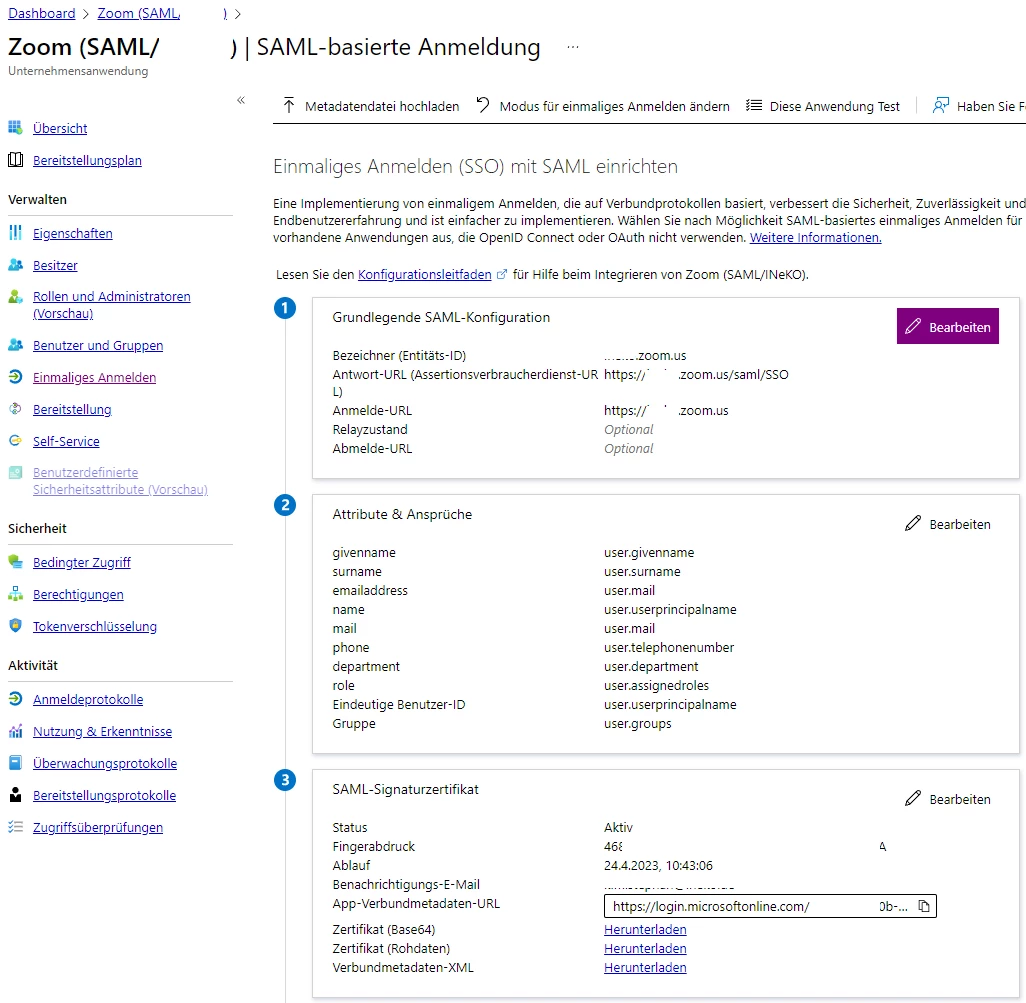1026x1003 pixels.
Task: Open Eigenschaften in the sidebar
Action: [x=73, y=234]
